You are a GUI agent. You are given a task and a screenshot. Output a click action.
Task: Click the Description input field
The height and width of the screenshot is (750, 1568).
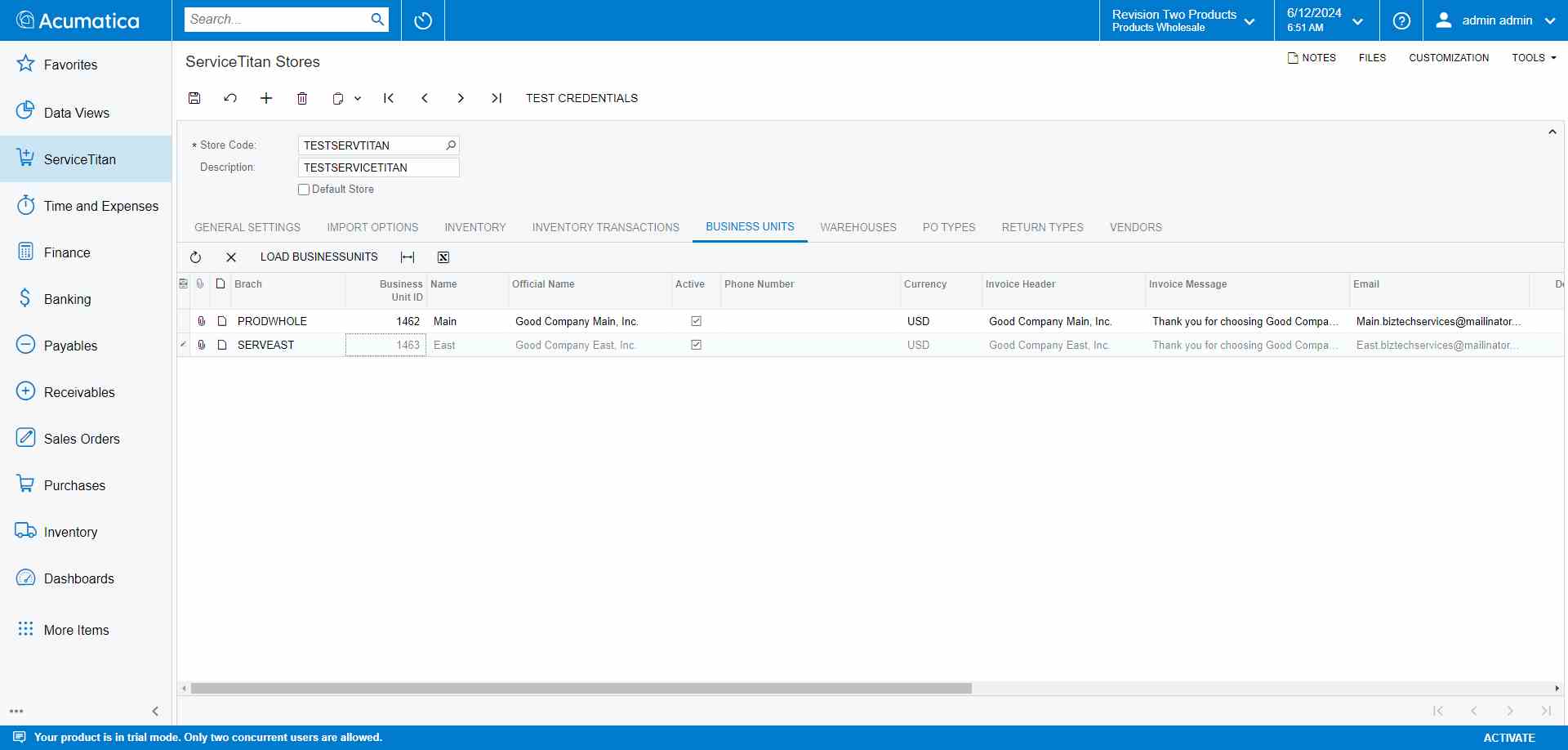pyautogui.click(x=379, y=167)
